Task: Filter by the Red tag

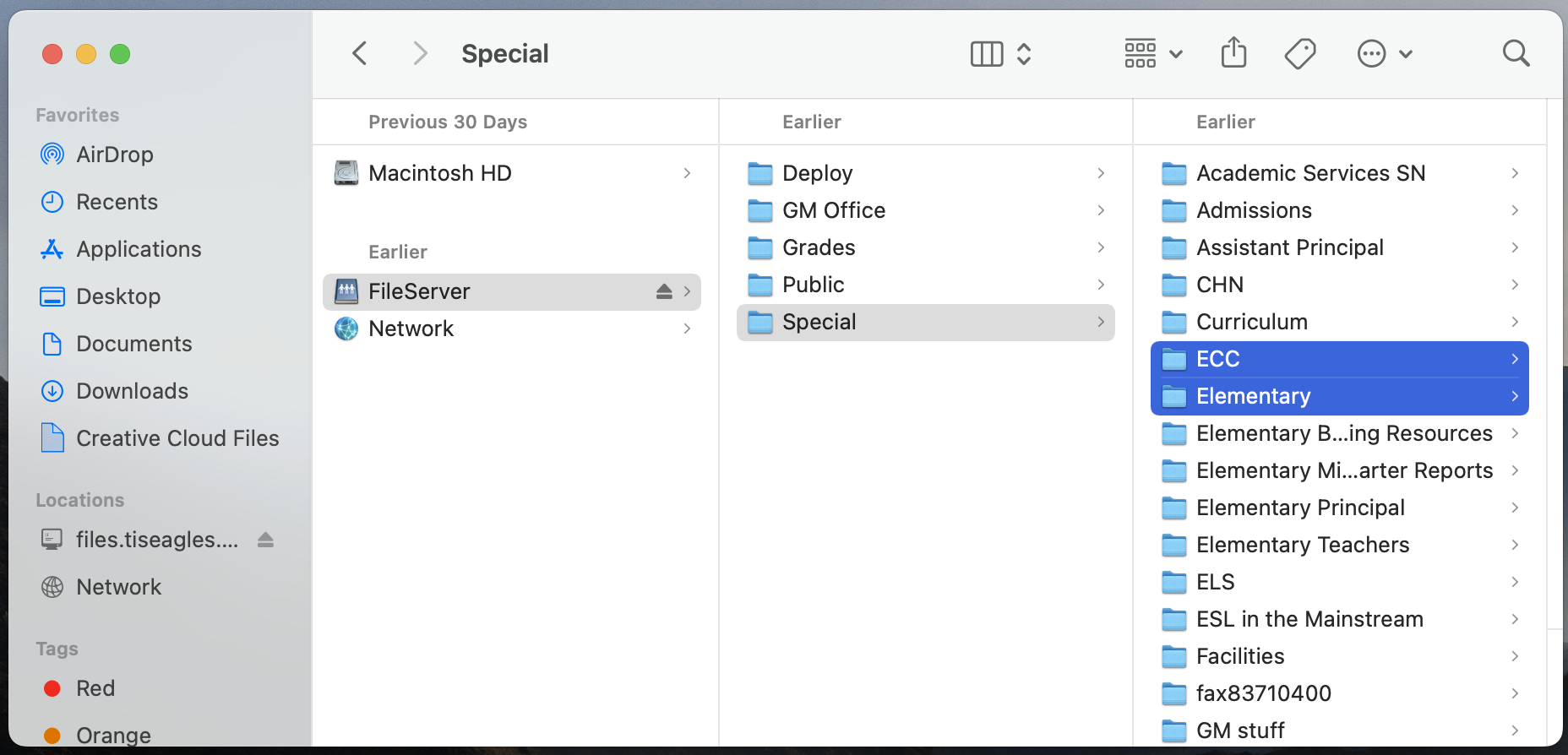Action: click(x=95, y=688)
